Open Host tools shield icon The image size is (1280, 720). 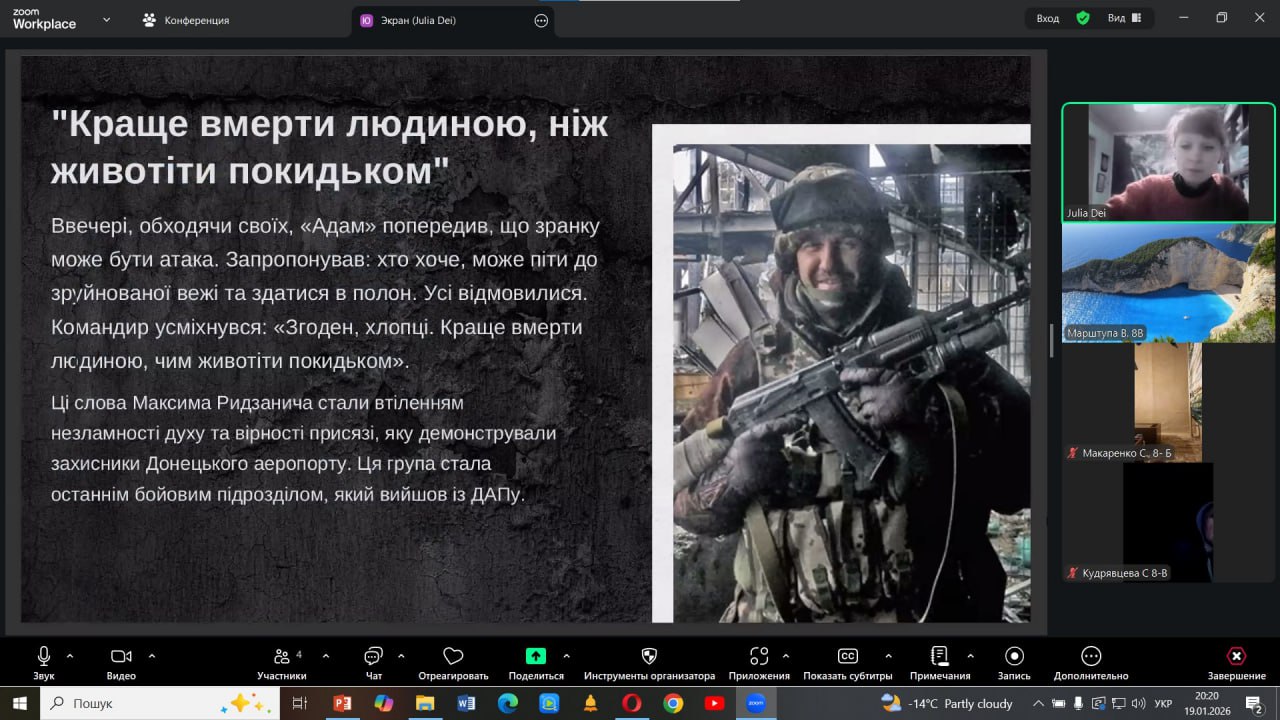pyautogui.click(x=649, y=657)
